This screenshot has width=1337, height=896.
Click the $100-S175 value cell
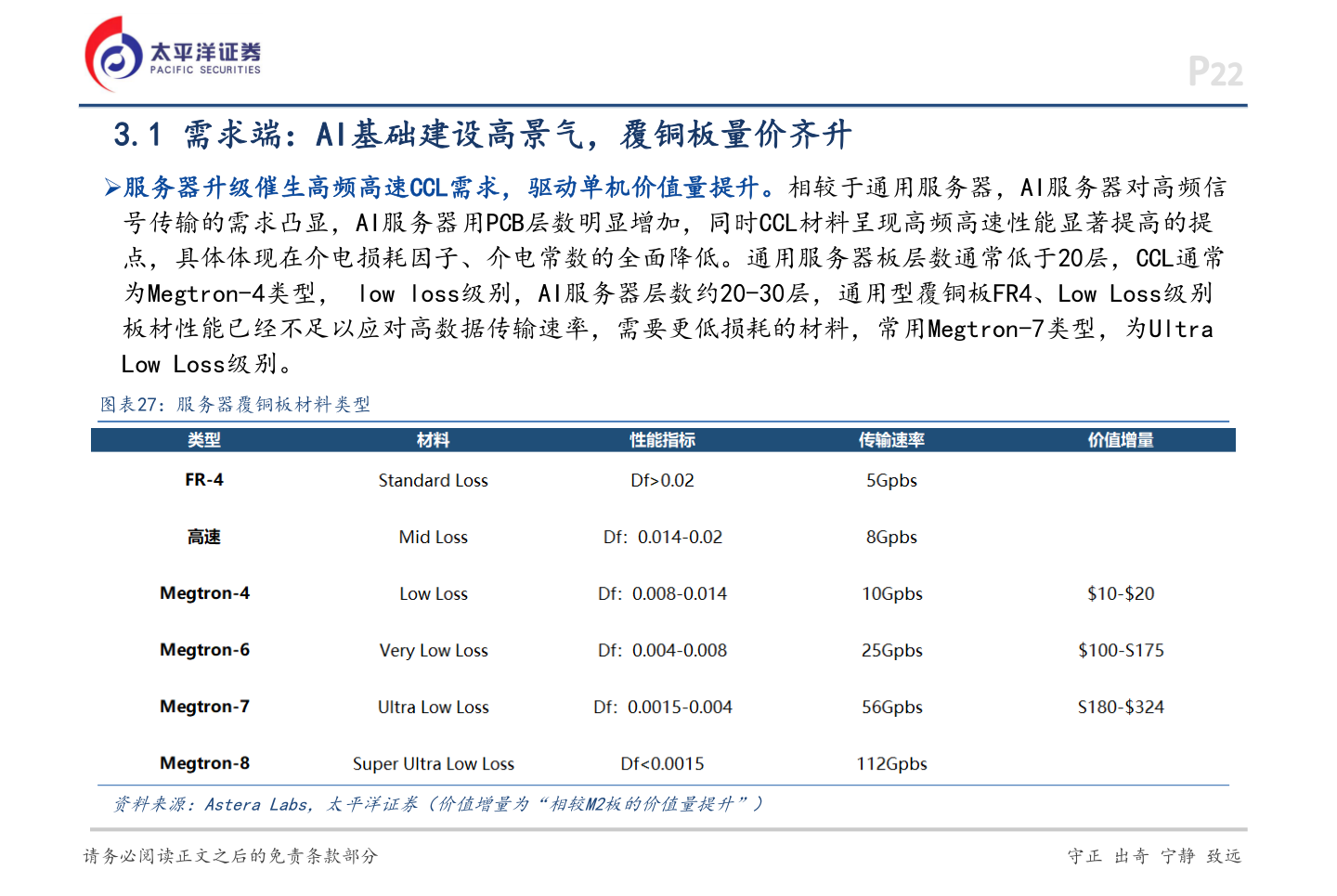pos(1121,650)
